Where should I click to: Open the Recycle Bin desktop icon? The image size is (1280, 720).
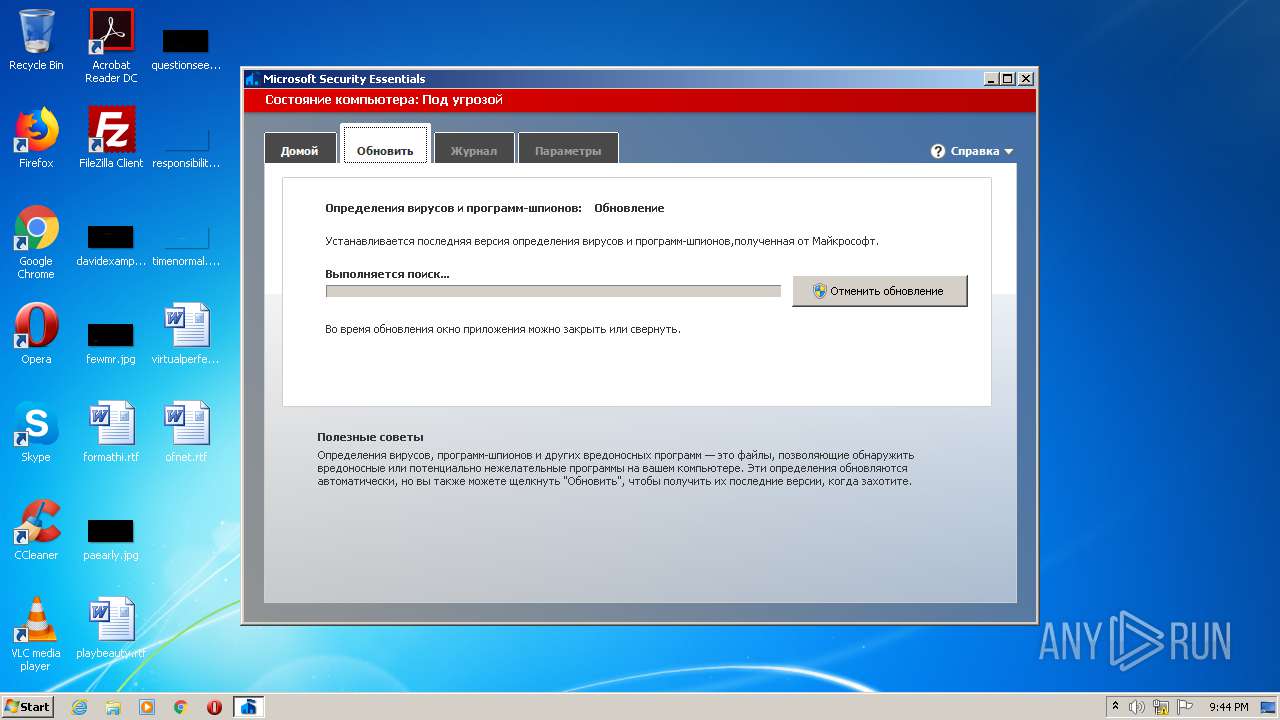(36, 40)
